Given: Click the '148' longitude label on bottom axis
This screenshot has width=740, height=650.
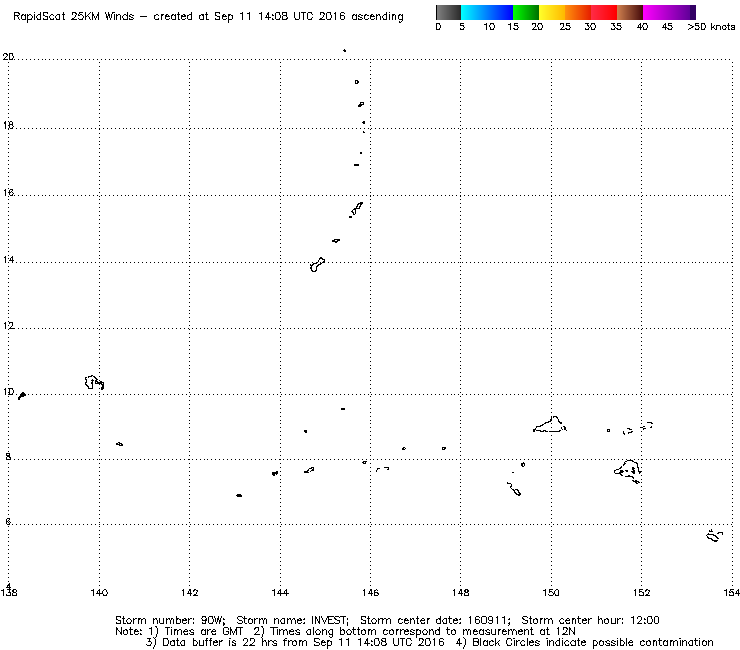Looking at the screenshot, I should point(461,592).
